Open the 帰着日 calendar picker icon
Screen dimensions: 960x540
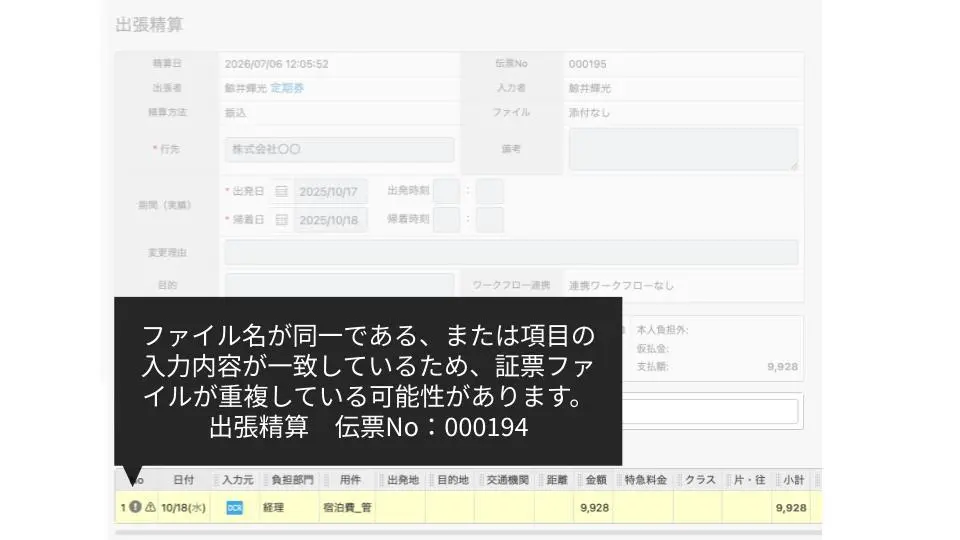(281, 220)
